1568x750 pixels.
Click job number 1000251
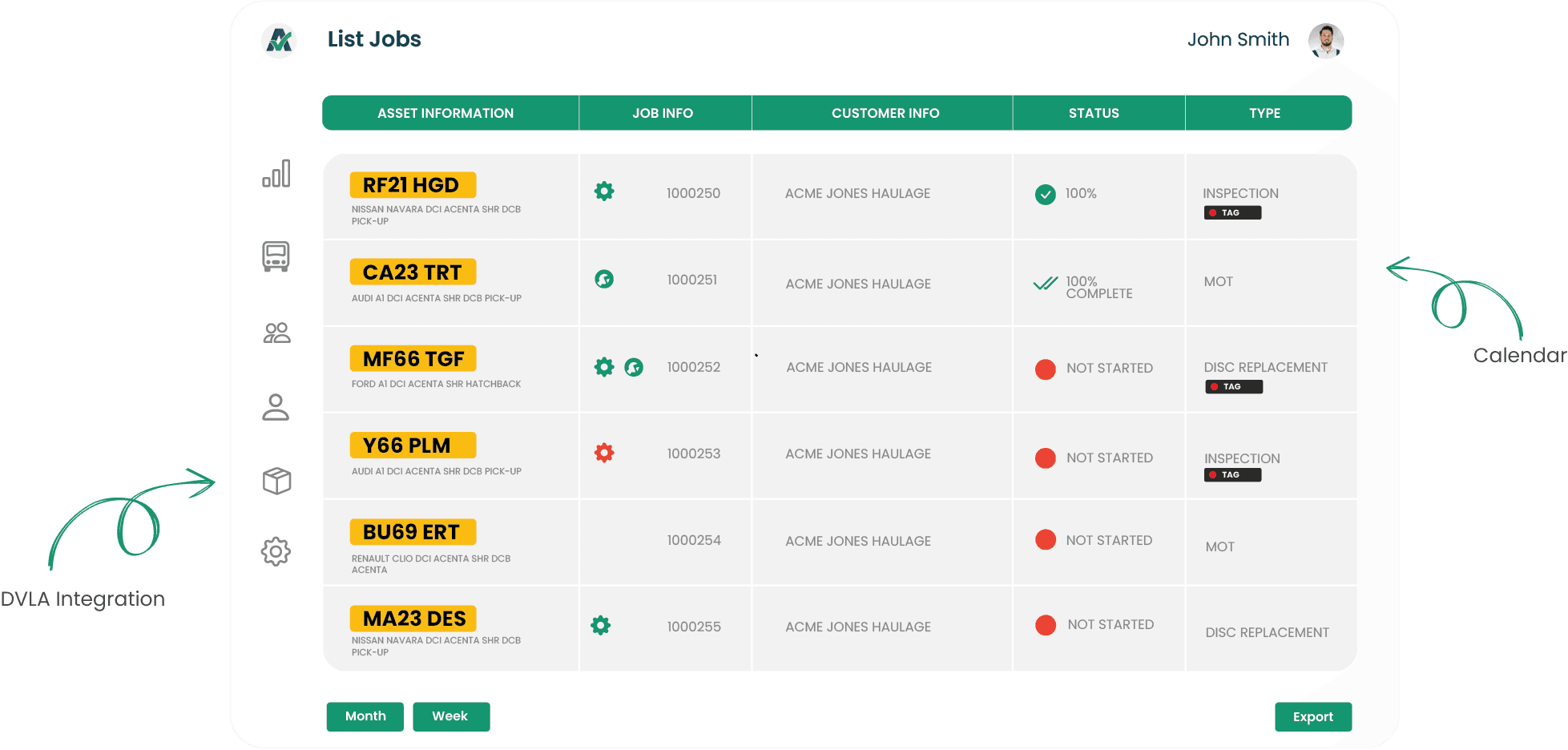[692, 280]
